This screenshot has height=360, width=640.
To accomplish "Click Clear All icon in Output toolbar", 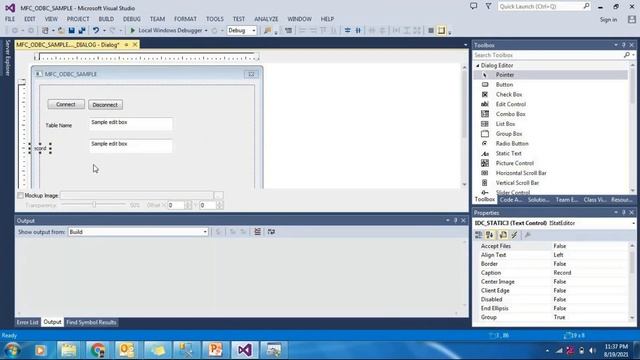I will (x=257, y=232).
